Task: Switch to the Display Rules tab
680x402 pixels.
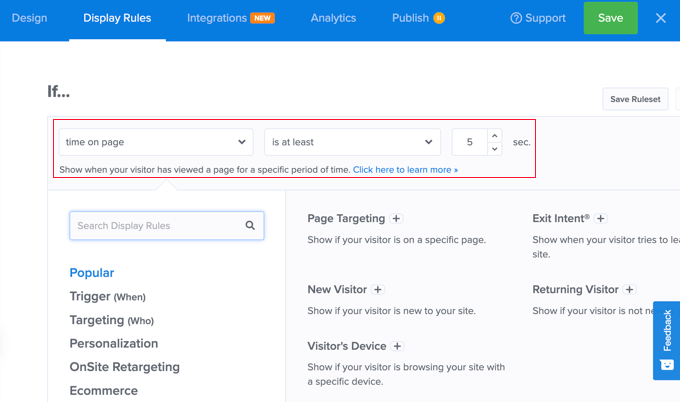Action: pos(117,18)
